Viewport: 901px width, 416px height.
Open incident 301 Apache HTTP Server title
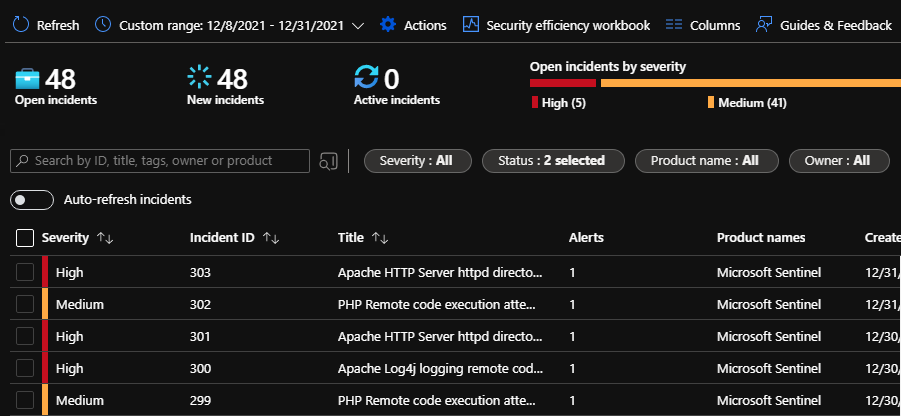440,336
